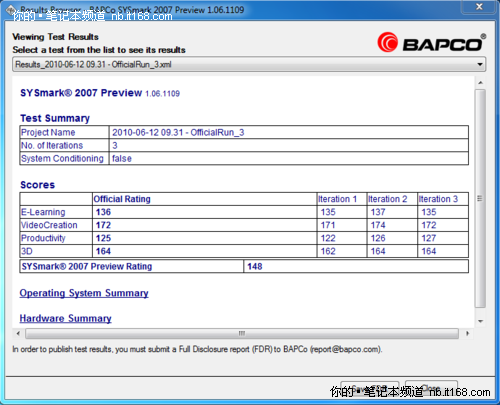The image size is (500, 405).
Task: Click the Productivity Iteration 3 score 127
Action: coord(429,238)
